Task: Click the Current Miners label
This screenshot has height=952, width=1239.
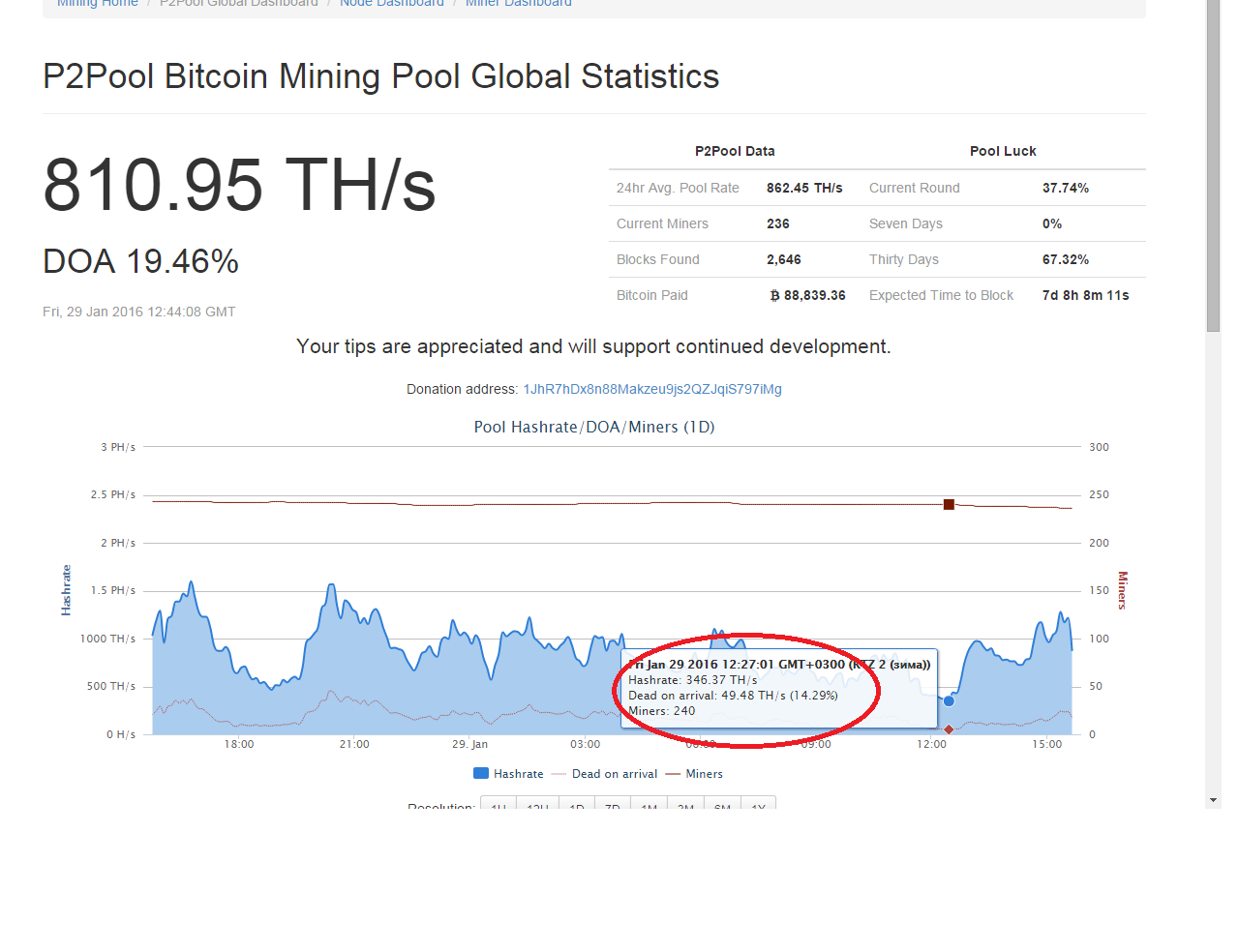Action: (662, 223)
